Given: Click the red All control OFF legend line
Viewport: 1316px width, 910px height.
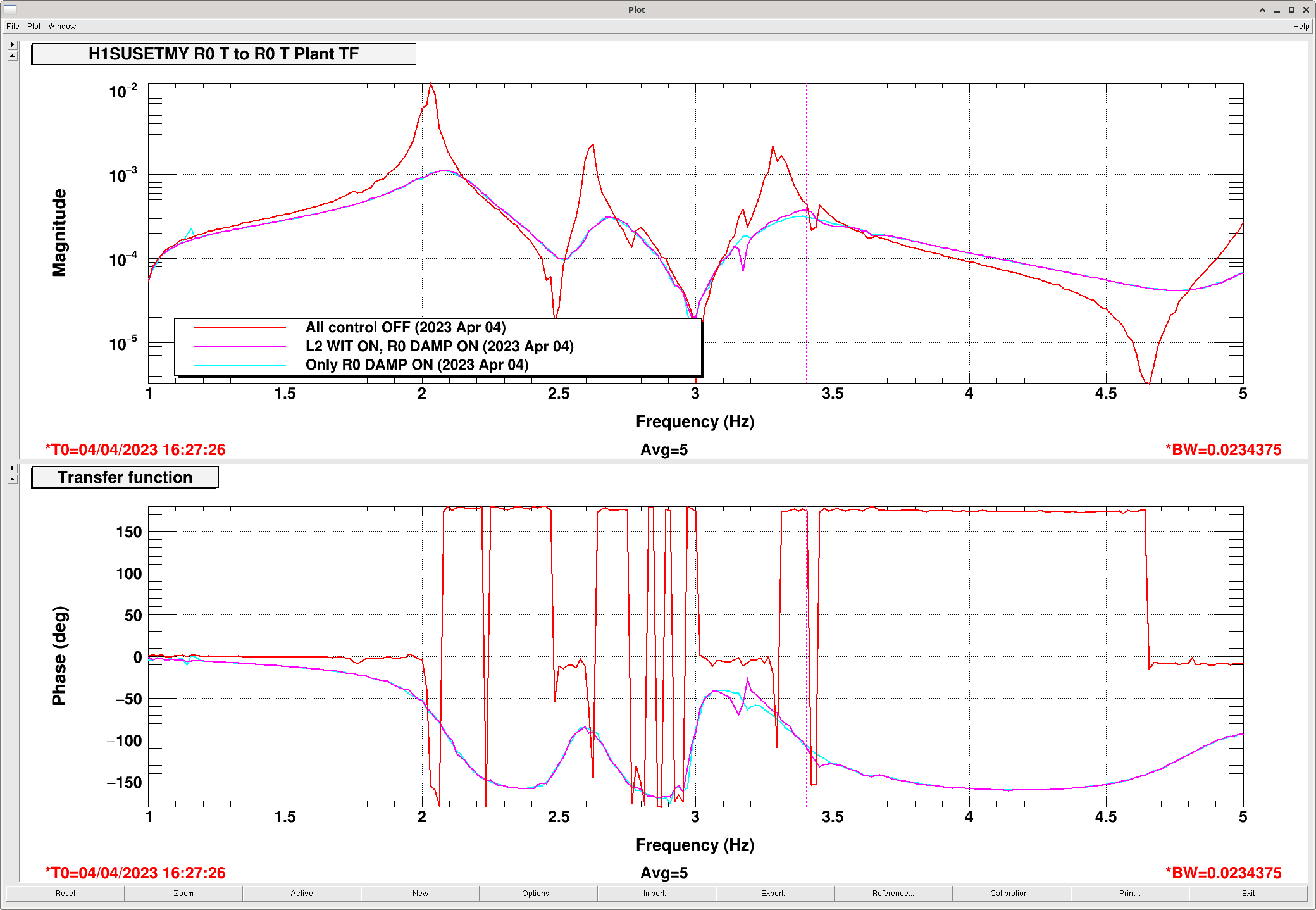Looking at the screenshot, I should point(240,328).
